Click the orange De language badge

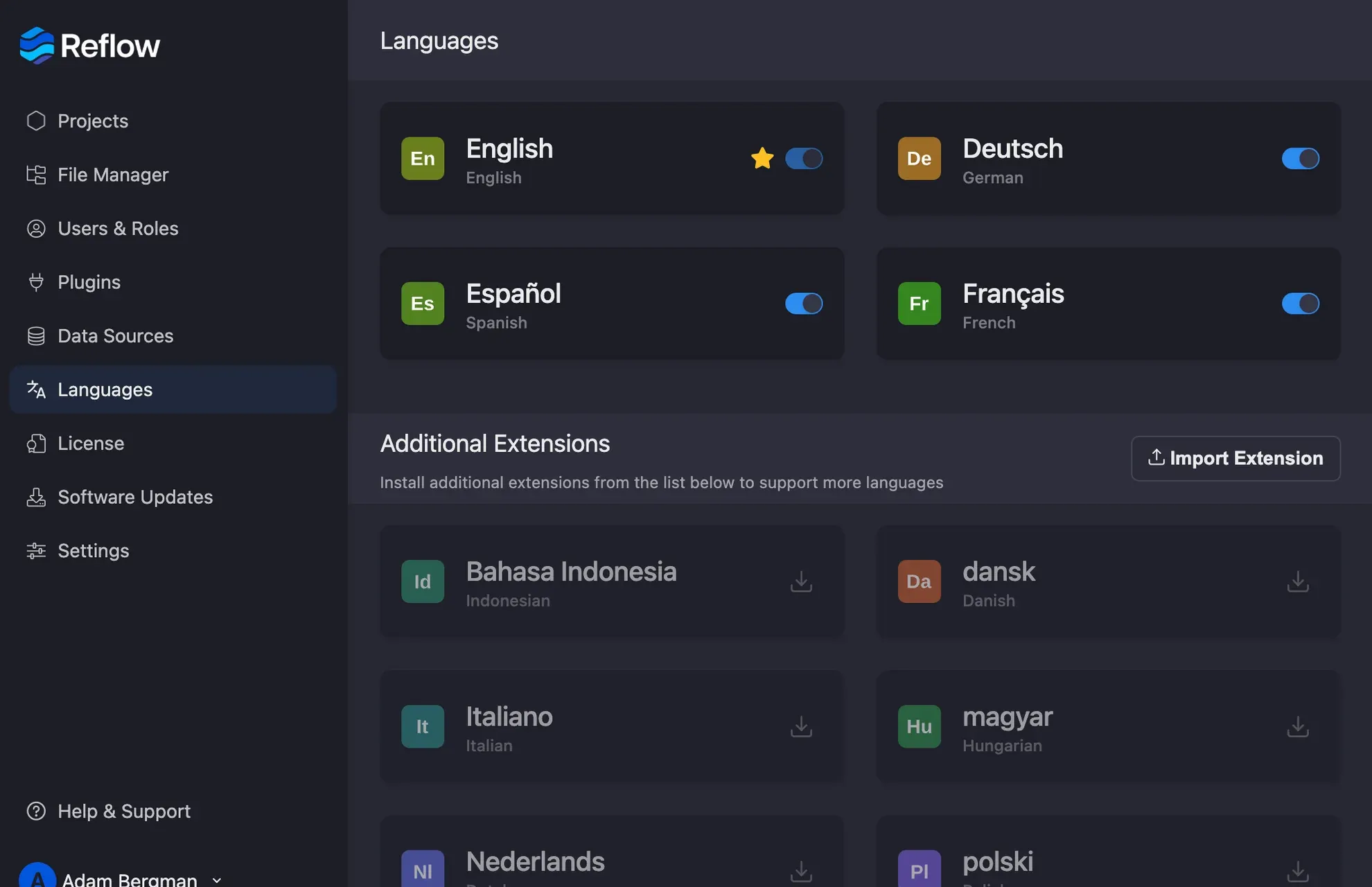pyautogui.click(x=920, y=158)
